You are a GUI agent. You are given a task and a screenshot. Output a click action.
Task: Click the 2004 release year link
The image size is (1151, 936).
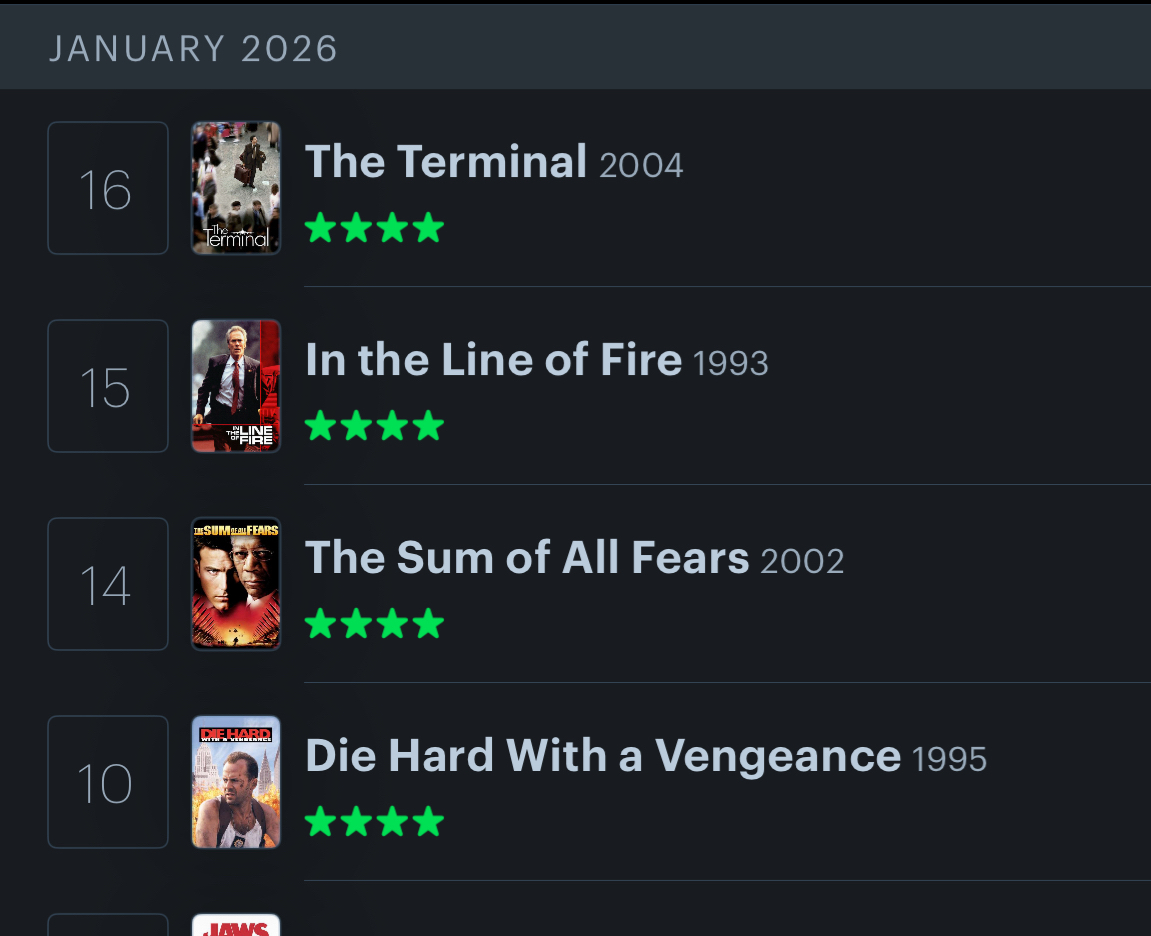tap(641, 165)
